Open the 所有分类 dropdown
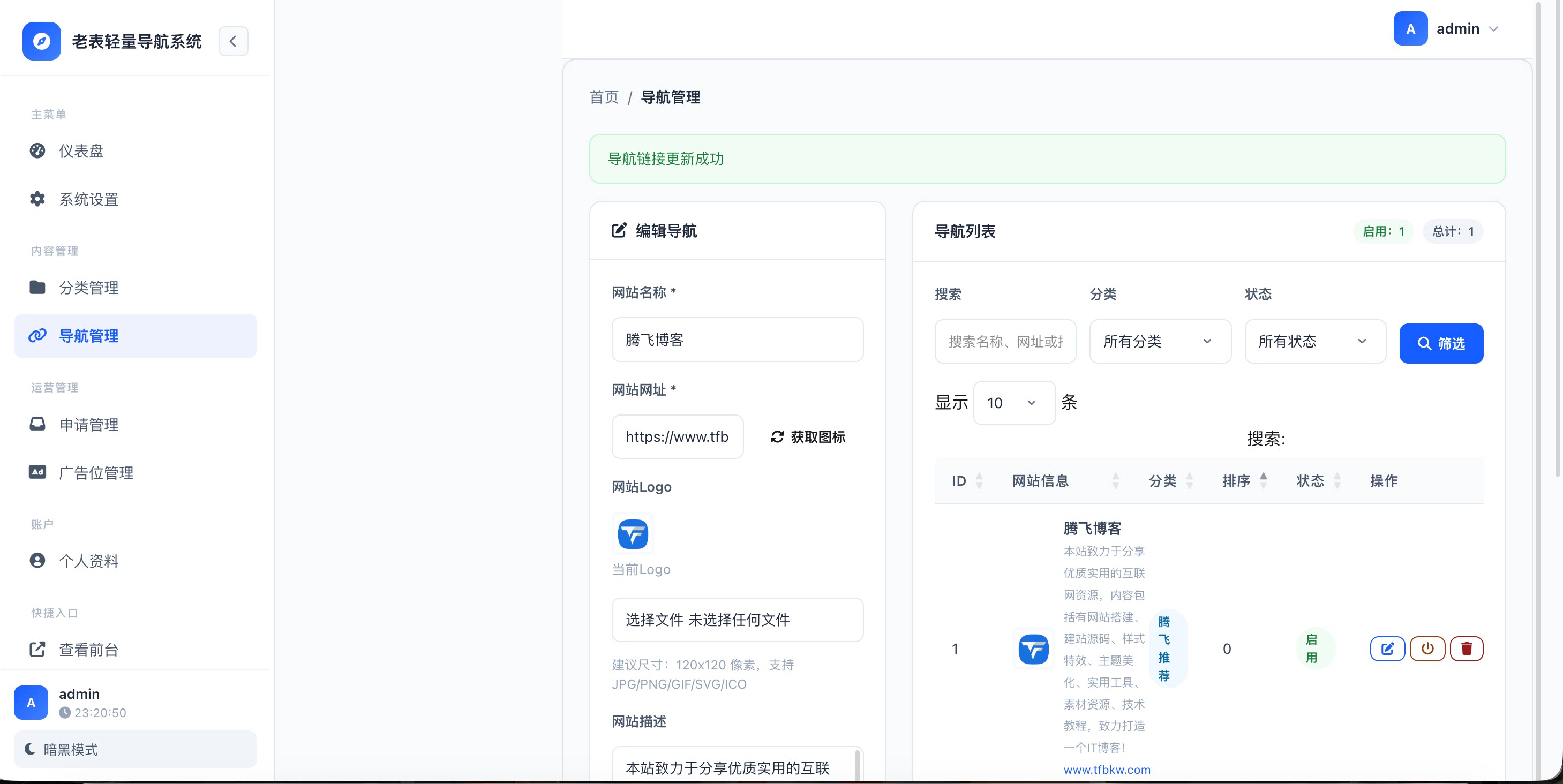Screen dimensions: 1563x784 [1160, 342]
